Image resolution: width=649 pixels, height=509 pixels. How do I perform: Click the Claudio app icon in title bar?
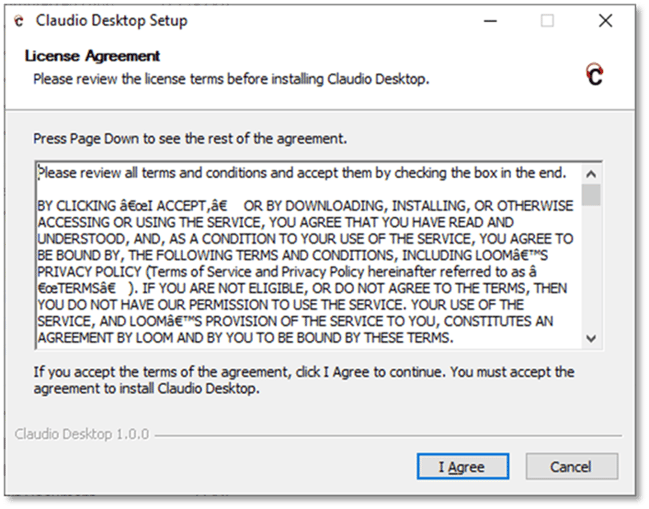pos(19,21)
